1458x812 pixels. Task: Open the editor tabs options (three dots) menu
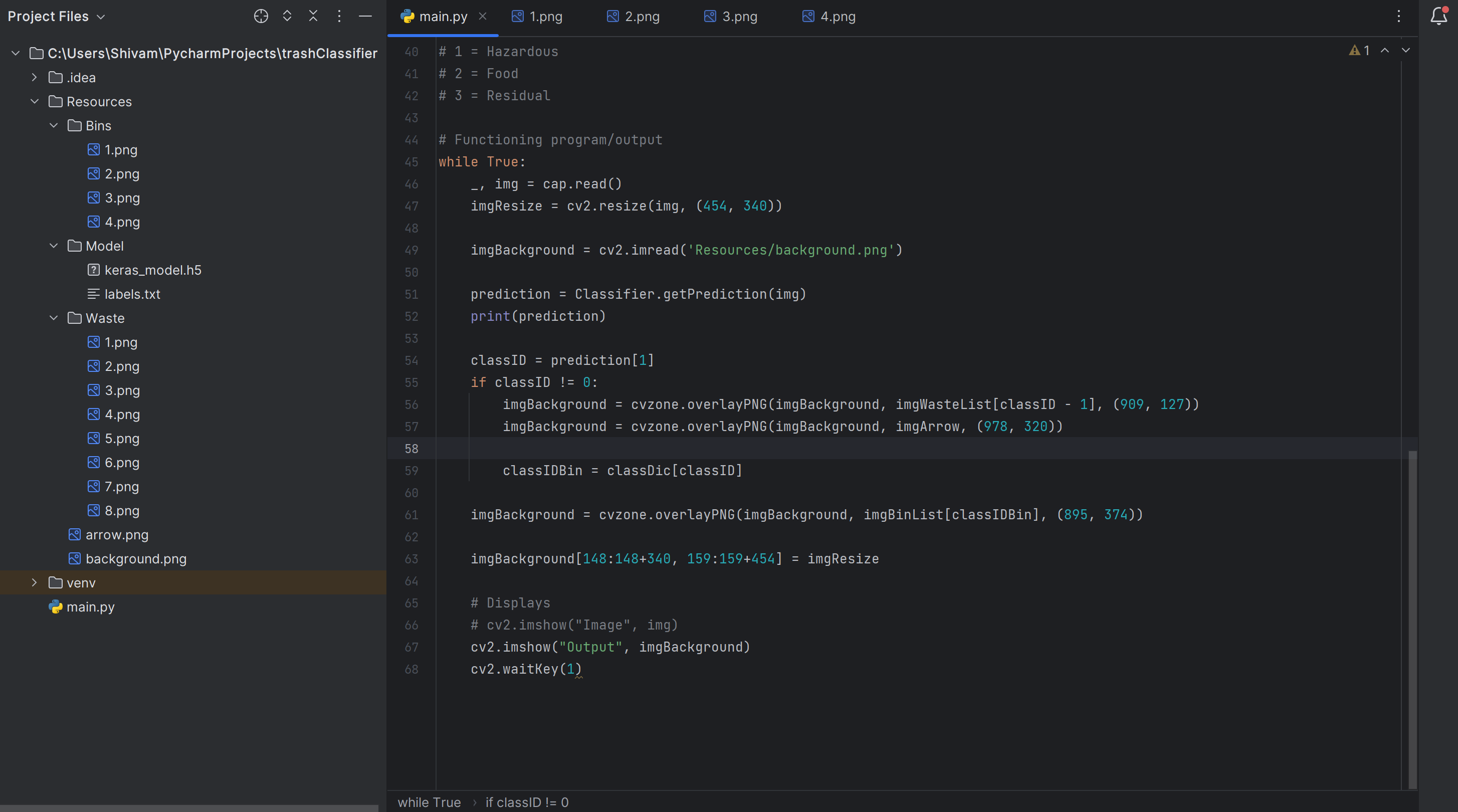tap(1398, 17)
